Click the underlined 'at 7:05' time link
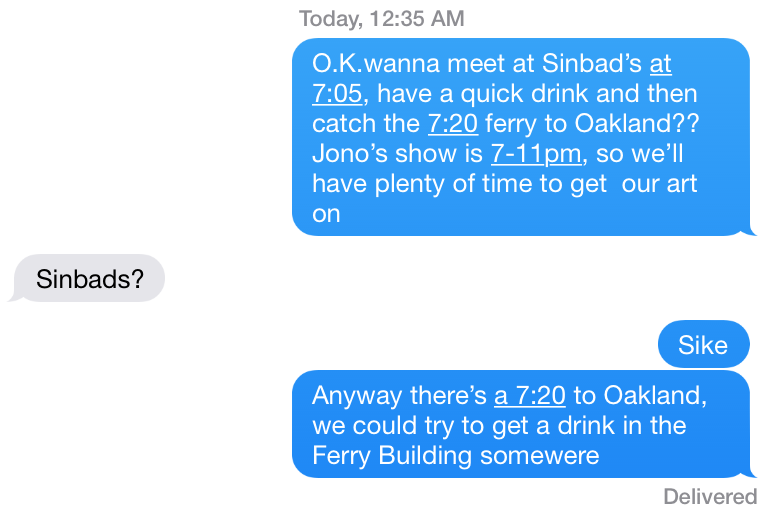Image resolution: width=768 pixels, height=514 pixels. tap(337, 93)
